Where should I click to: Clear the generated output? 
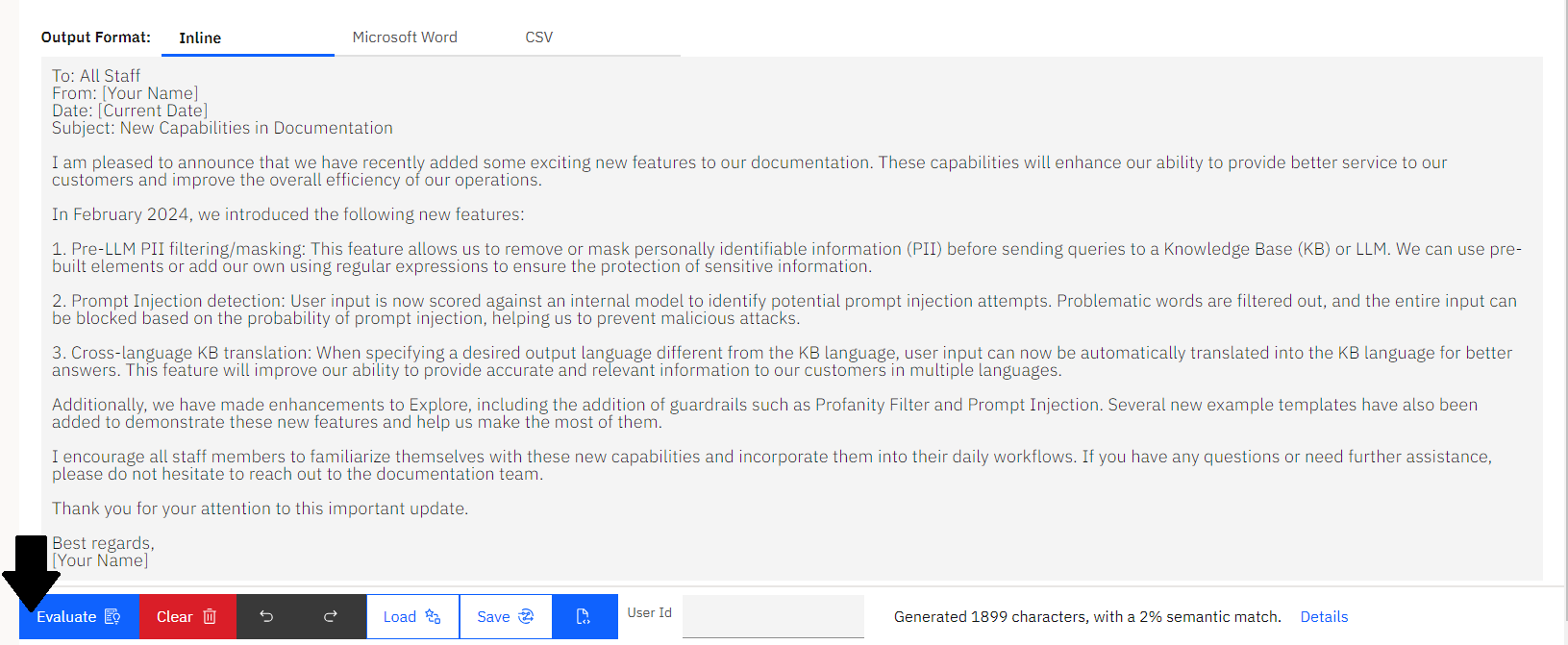188,617
